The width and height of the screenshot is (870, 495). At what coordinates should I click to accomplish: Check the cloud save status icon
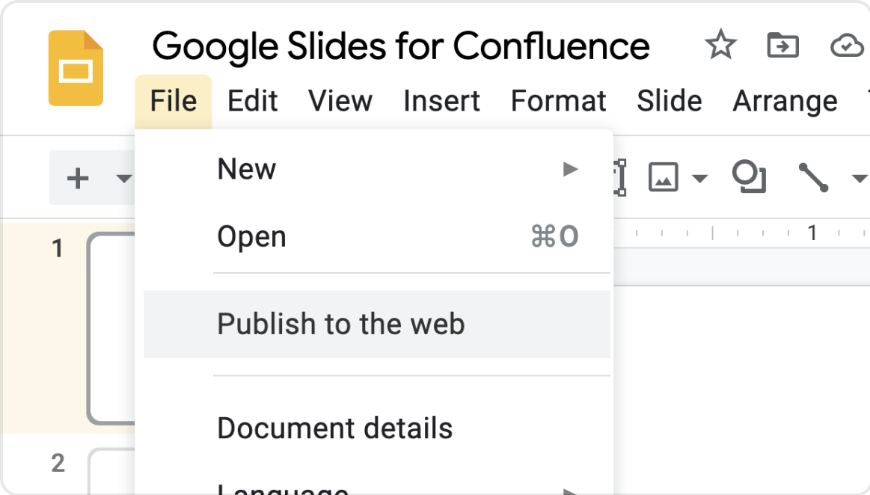pyautogui.click(x=846, y=45)
